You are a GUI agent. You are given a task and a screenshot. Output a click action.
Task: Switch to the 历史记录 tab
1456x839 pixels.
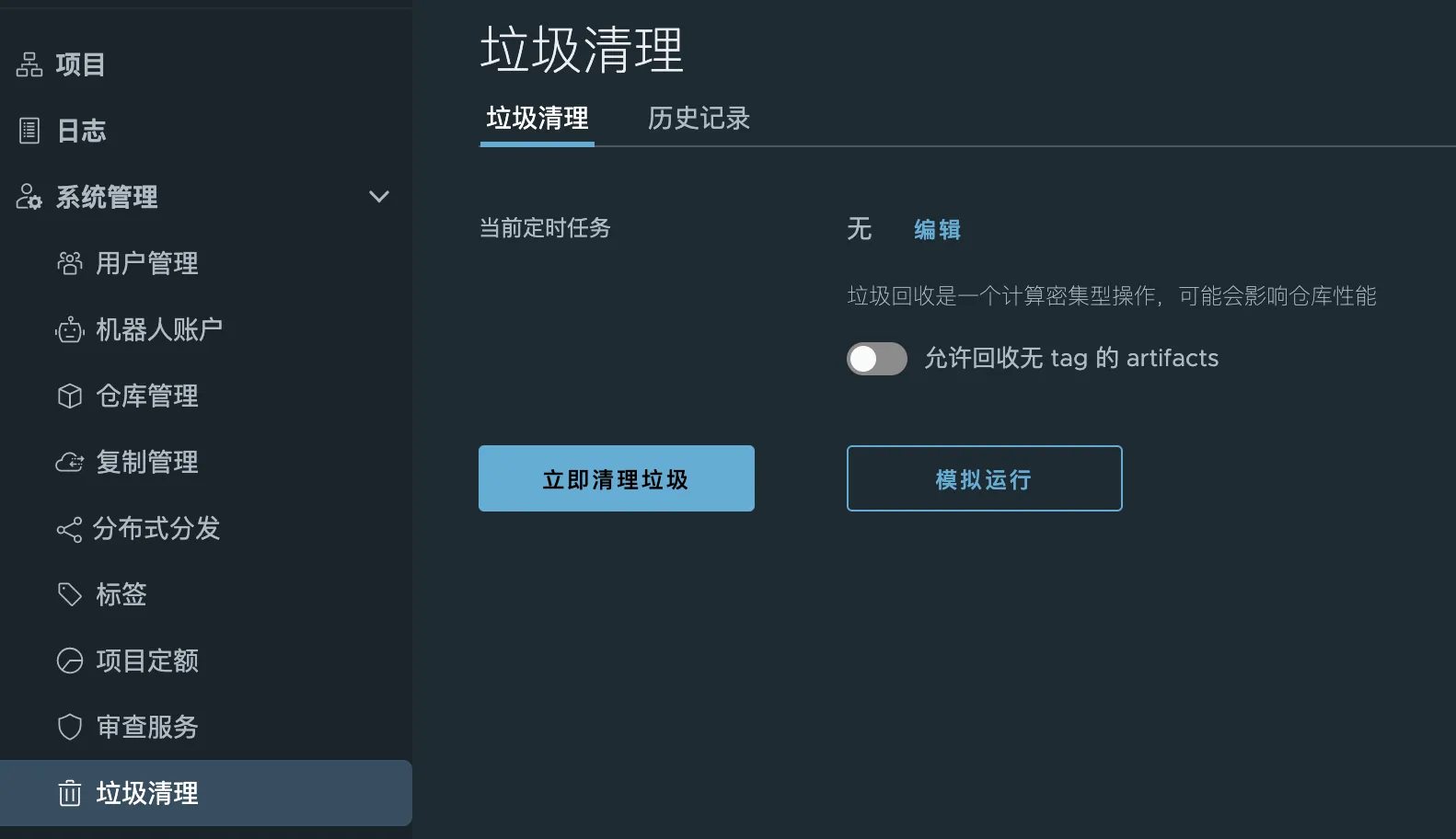click(699, 119)
